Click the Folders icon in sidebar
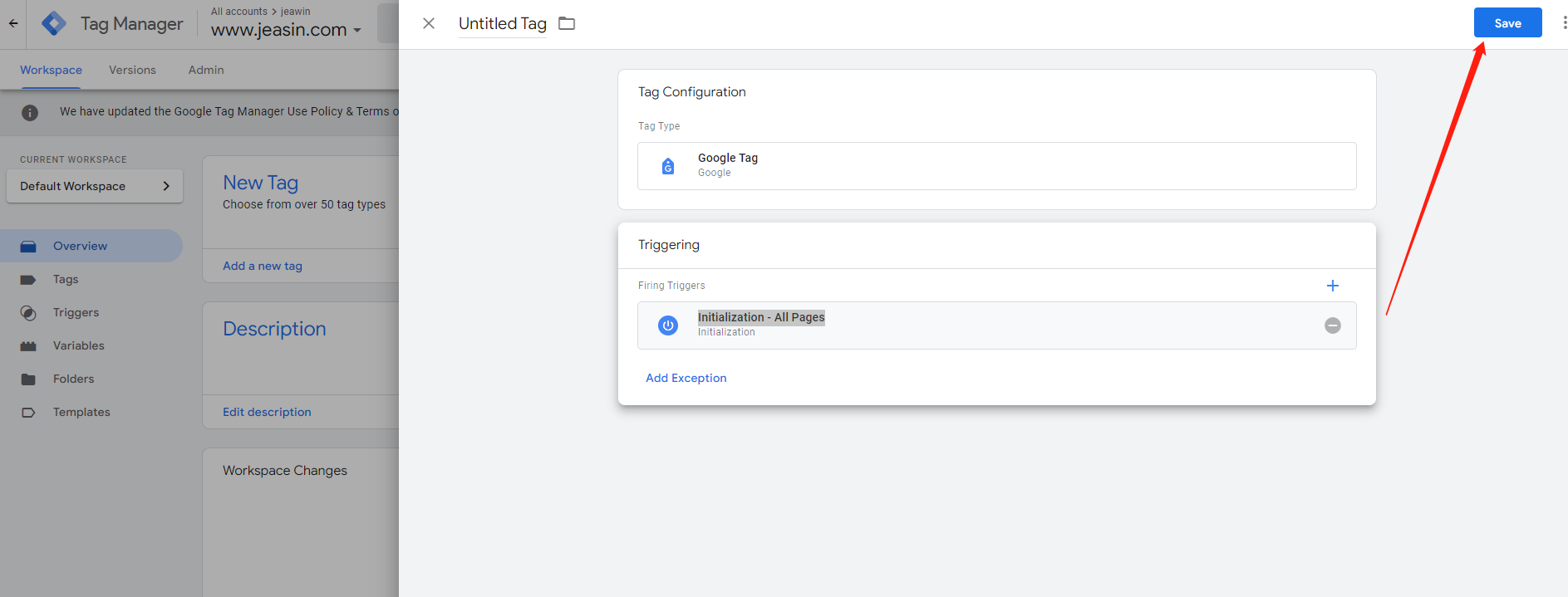 point(28,379)
